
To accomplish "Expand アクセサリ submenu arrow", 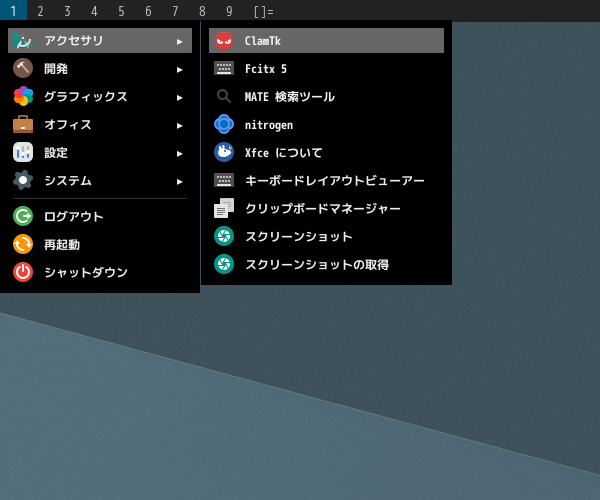I will pyautogui.click(x=179, y=41).
